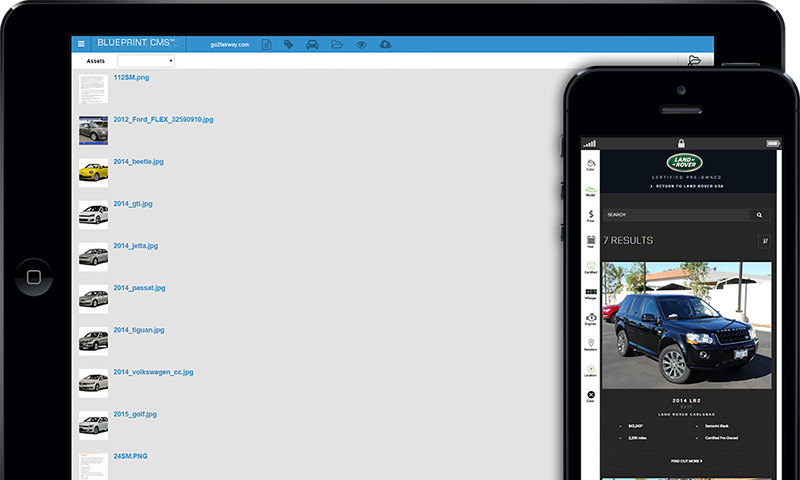Open the Color filter on phone sidebar

point(591,165)
